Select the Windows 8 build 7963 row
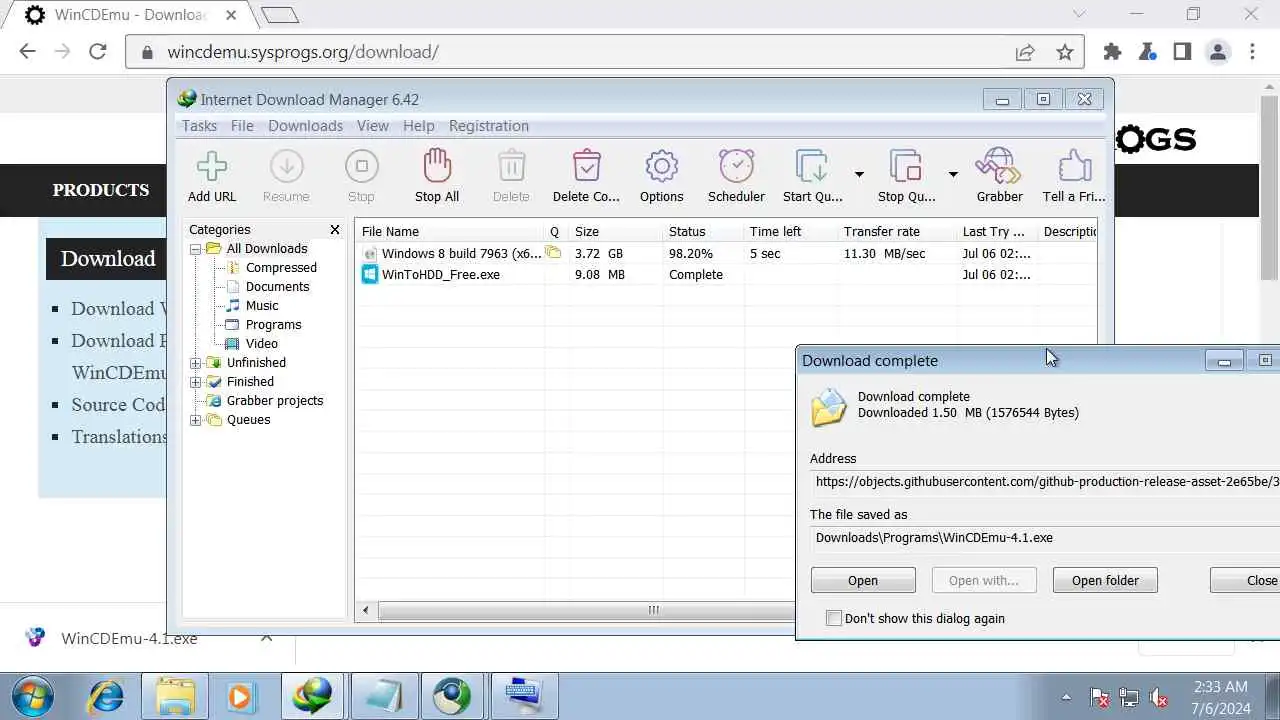Image resolution: width=1280 pixels, height=720 pixels. coord(727,254)
